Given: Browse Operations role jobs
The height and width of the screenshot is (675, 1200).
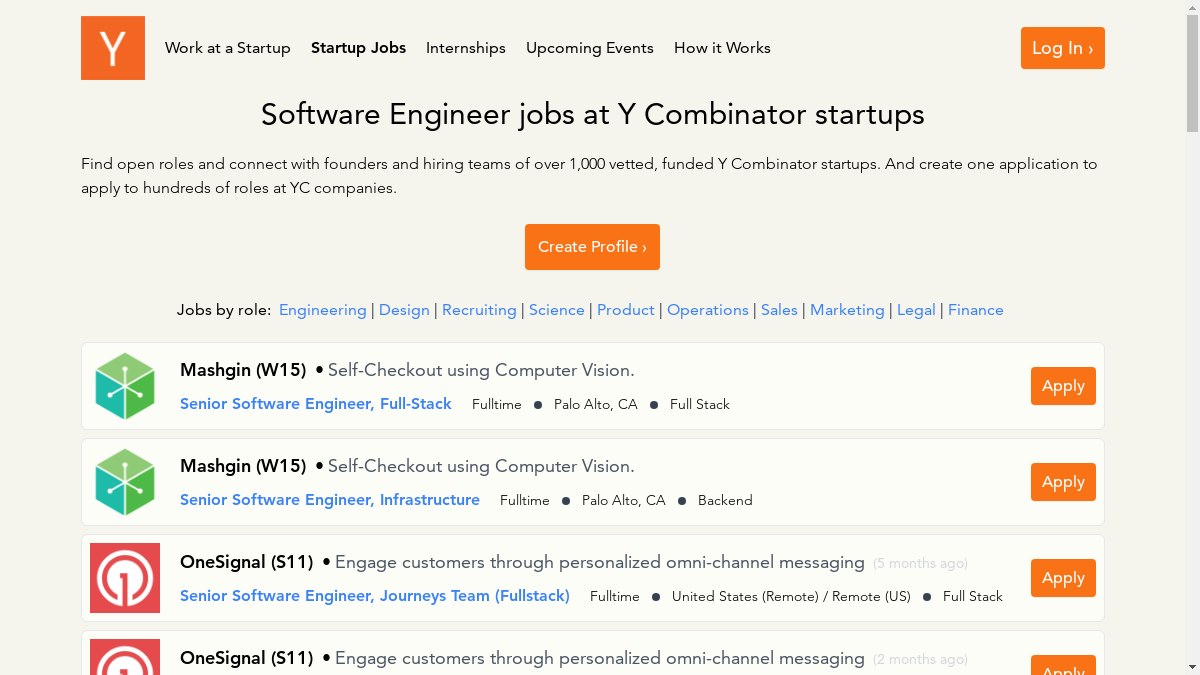Looking at the screenshot, I should click(708, 310).
